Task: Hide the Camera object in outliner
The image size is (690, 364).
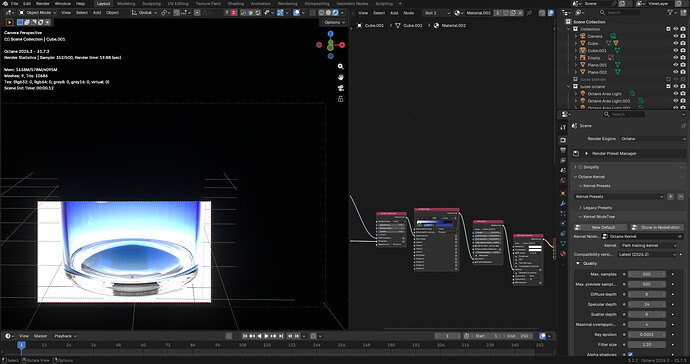Action: (675, 36)
